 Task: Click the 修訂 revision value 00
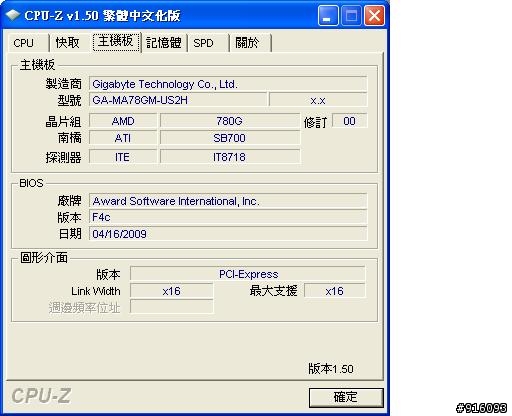(x=350, y=121)
